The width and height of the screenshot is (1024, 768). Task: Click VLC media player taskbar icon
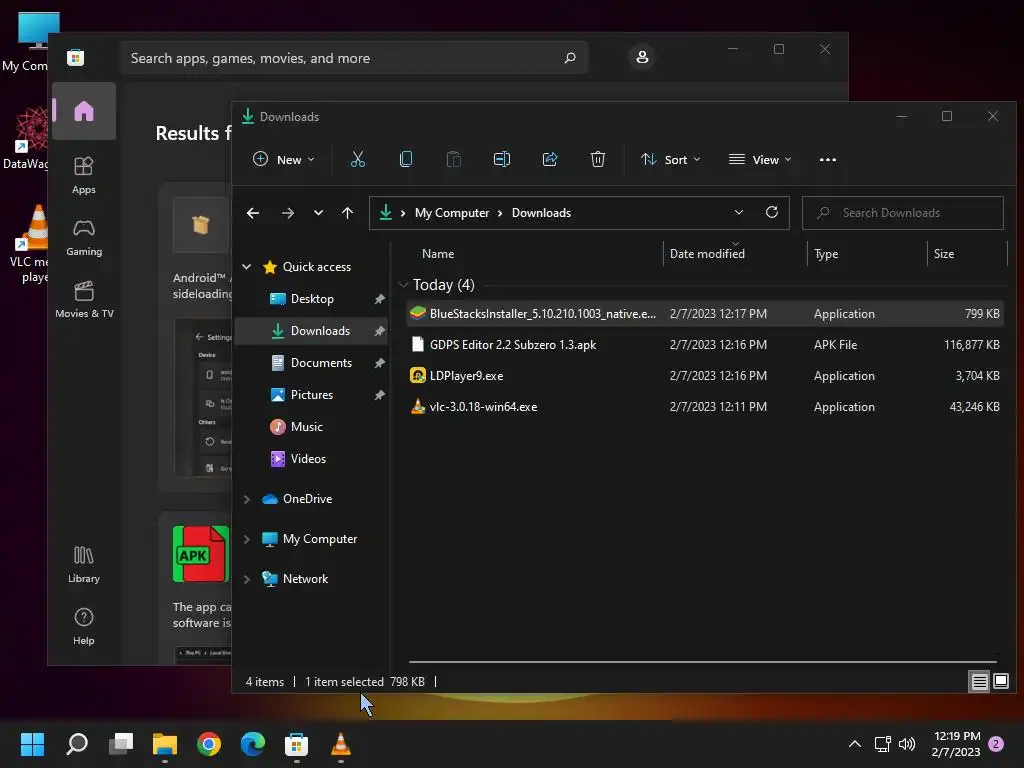341,743
